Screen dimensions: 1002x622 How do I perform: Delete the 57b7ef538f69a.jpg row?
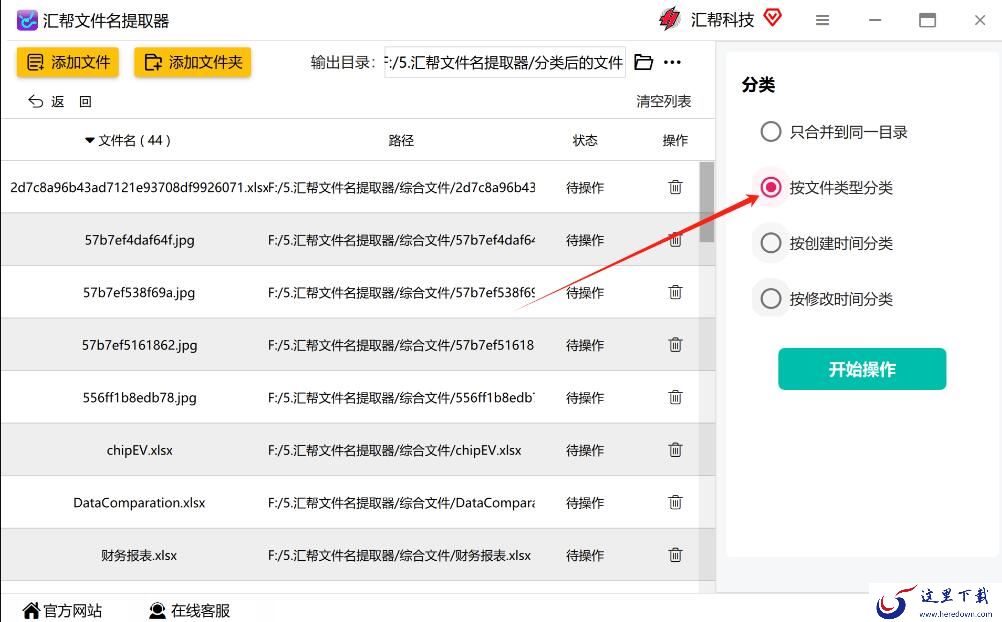pos(675,292)
